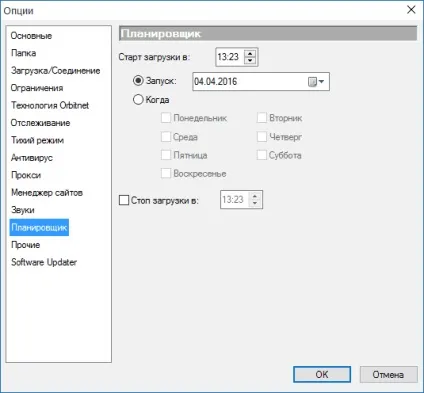Open the calendar dropdown for start date
The height and width of the screenshot is (393, 424).
(x=316, y=82)
